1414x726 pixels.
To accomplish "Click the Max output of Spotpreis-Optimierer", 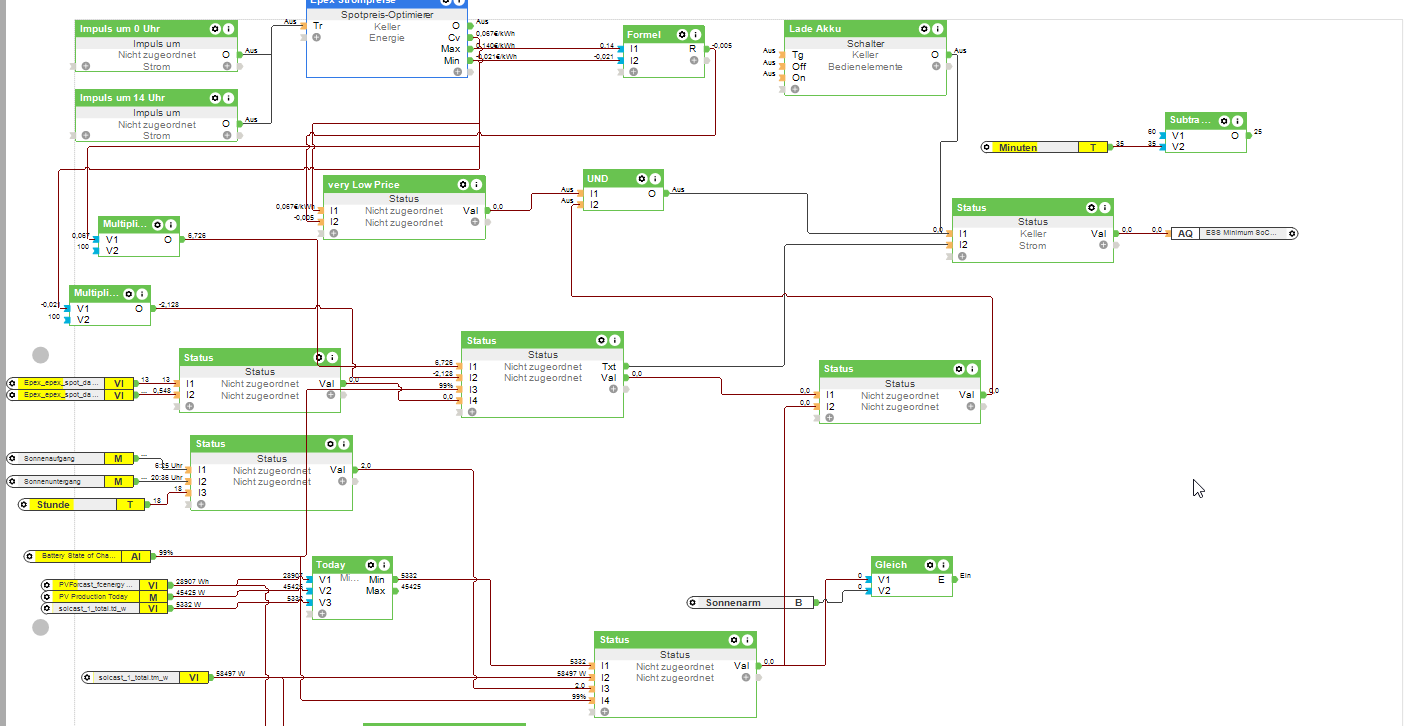I will (x=451, y=49).
